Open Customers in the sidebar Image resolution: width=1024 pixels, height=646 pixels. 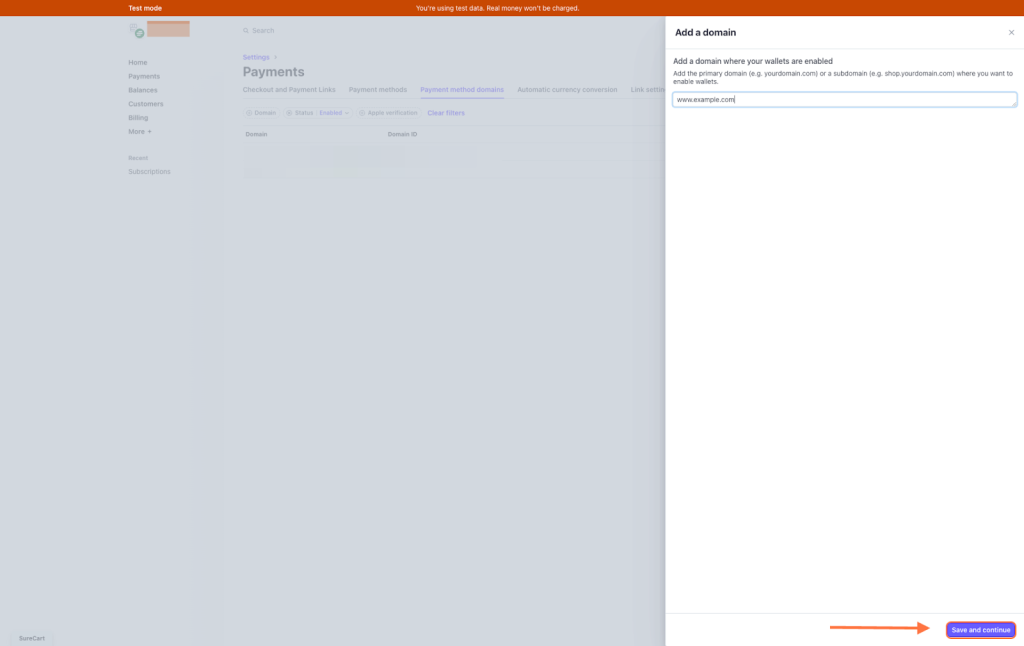(x=145, y=104)
